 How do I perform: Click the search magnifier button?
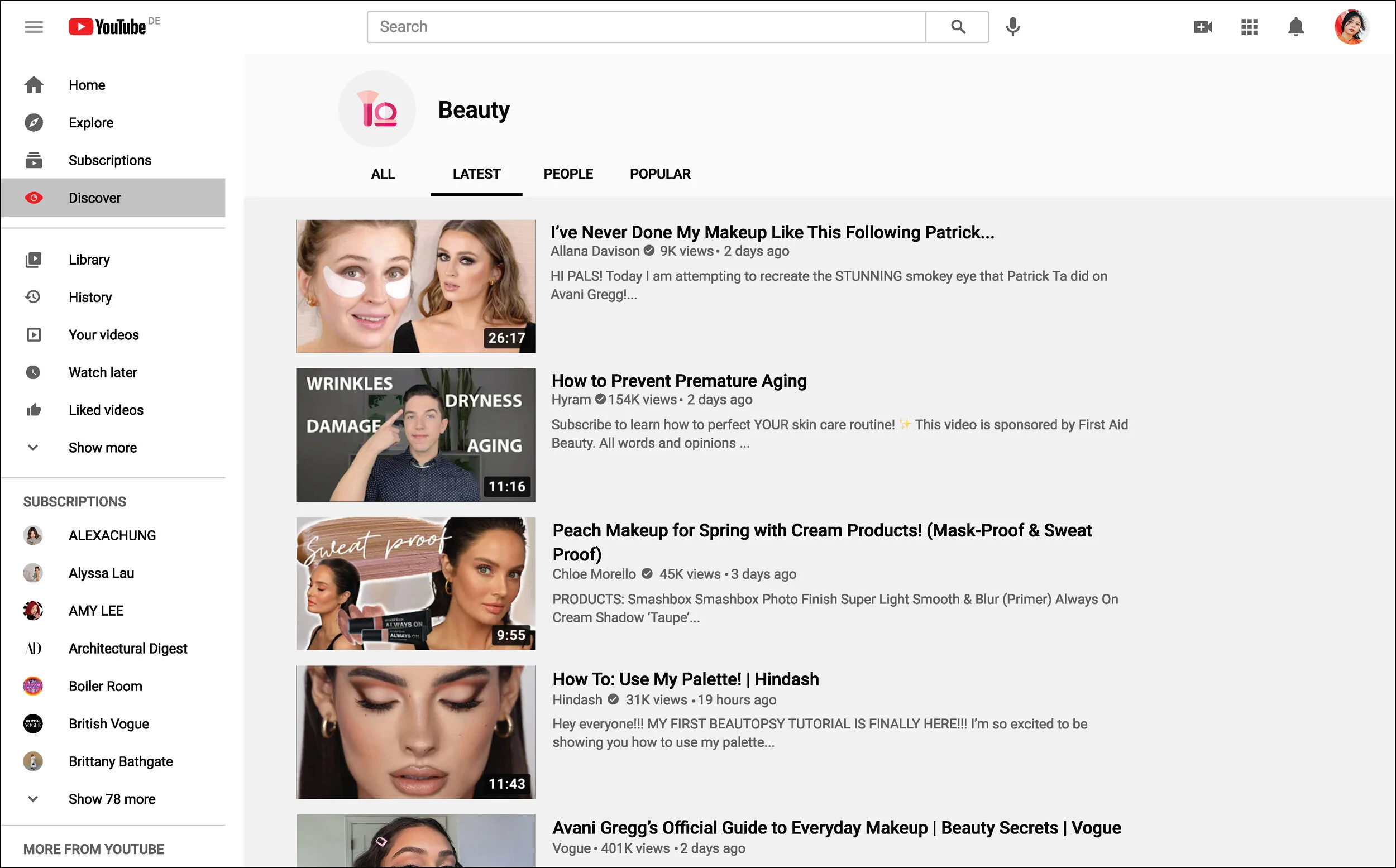click(x=957, y=27)
